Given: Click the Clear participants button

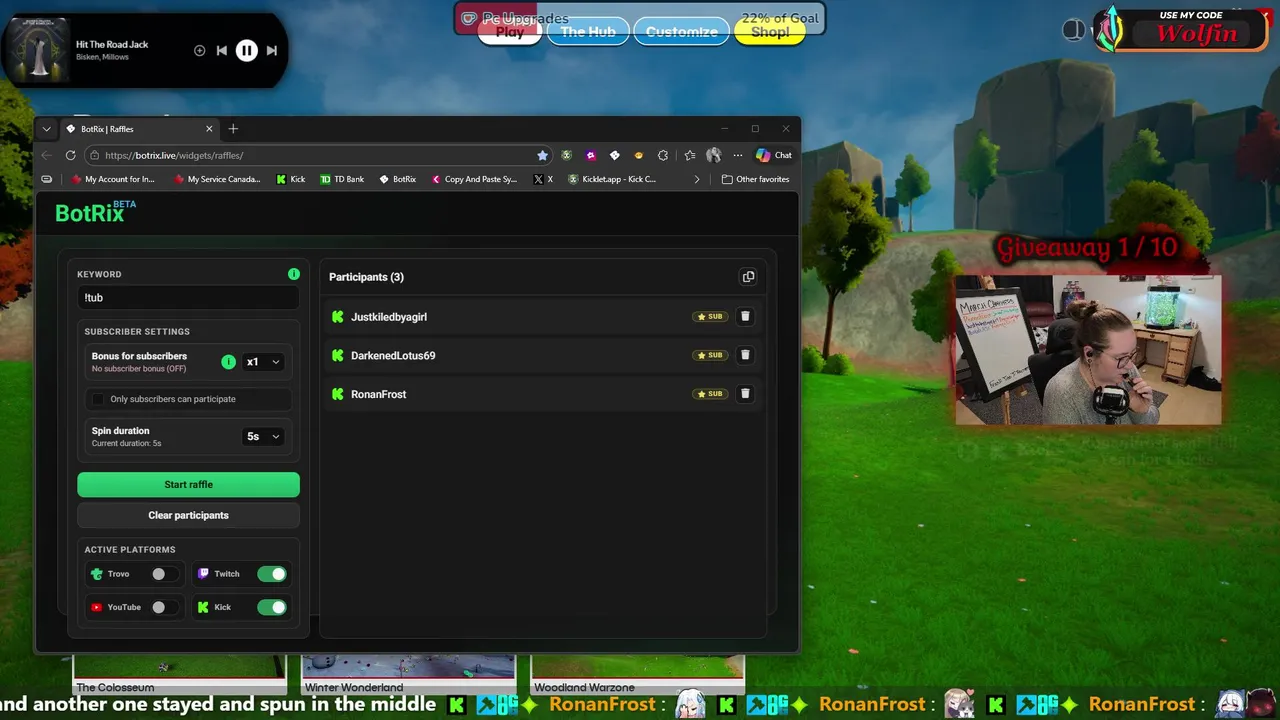Looking at the screenshot, I should tap(188, 515).
